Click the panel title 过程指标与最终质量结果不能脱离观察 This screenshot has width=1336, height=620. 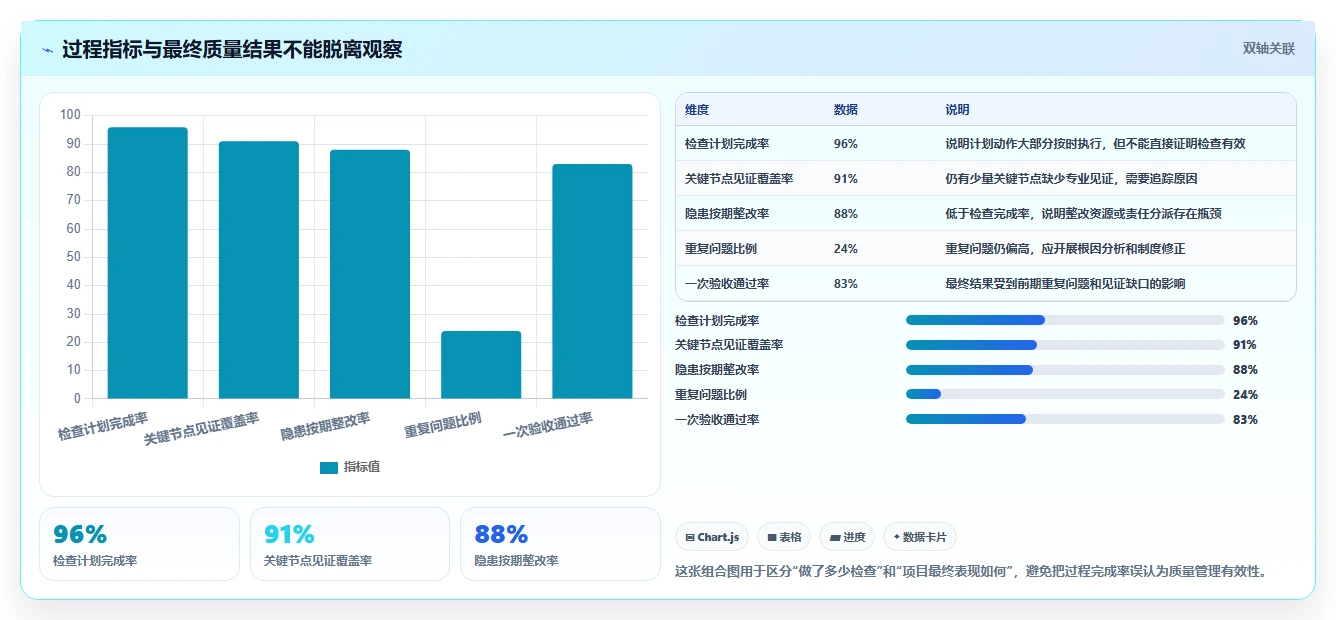click(232, 49)
